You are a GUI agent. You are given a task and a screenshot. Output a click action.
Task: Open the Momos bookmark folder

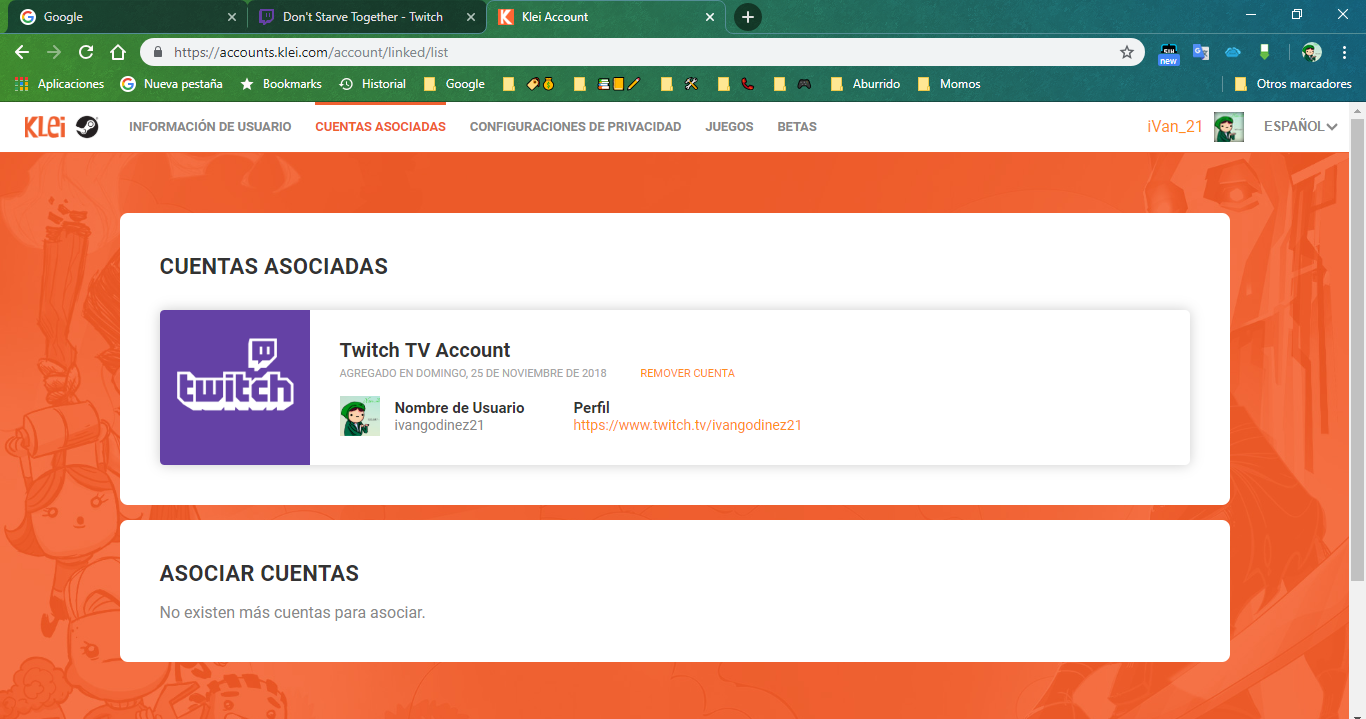coord(949,84)
